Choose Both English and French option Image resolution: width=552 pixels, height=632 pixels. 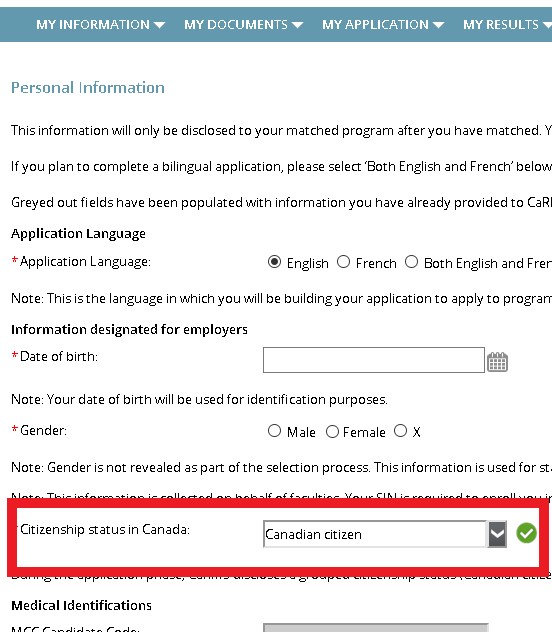pos(411,262)
